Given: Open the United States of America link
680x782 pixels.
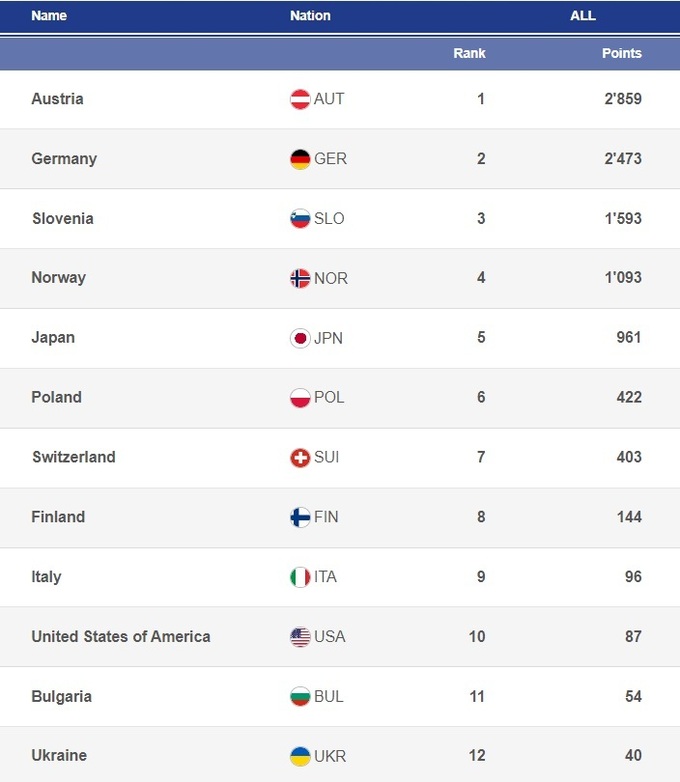Looking at the screenshot, I should pos(120,636).
